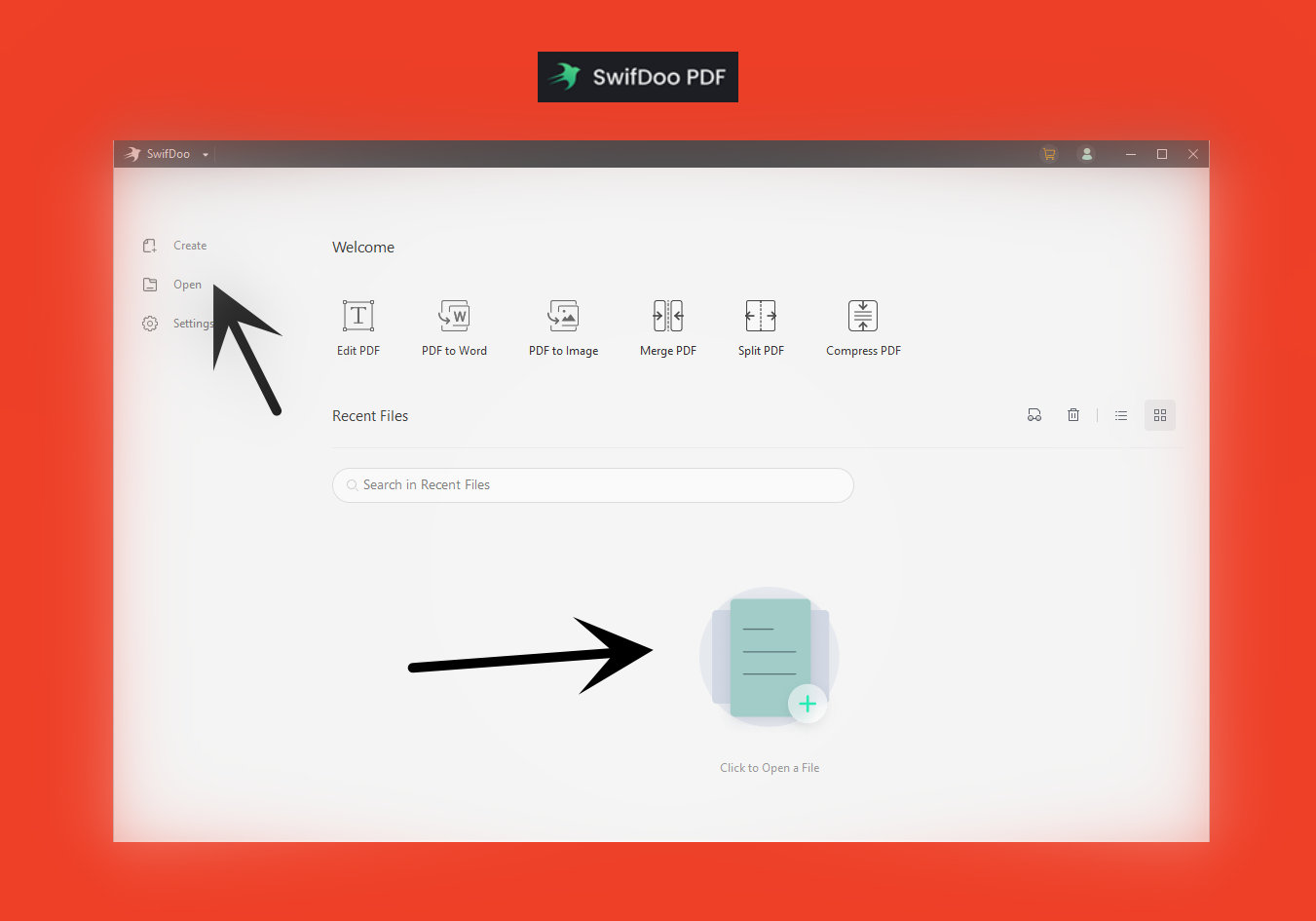Click the Open folder icon in the sidebar
1316x921 pixels.
click(150, 285)
